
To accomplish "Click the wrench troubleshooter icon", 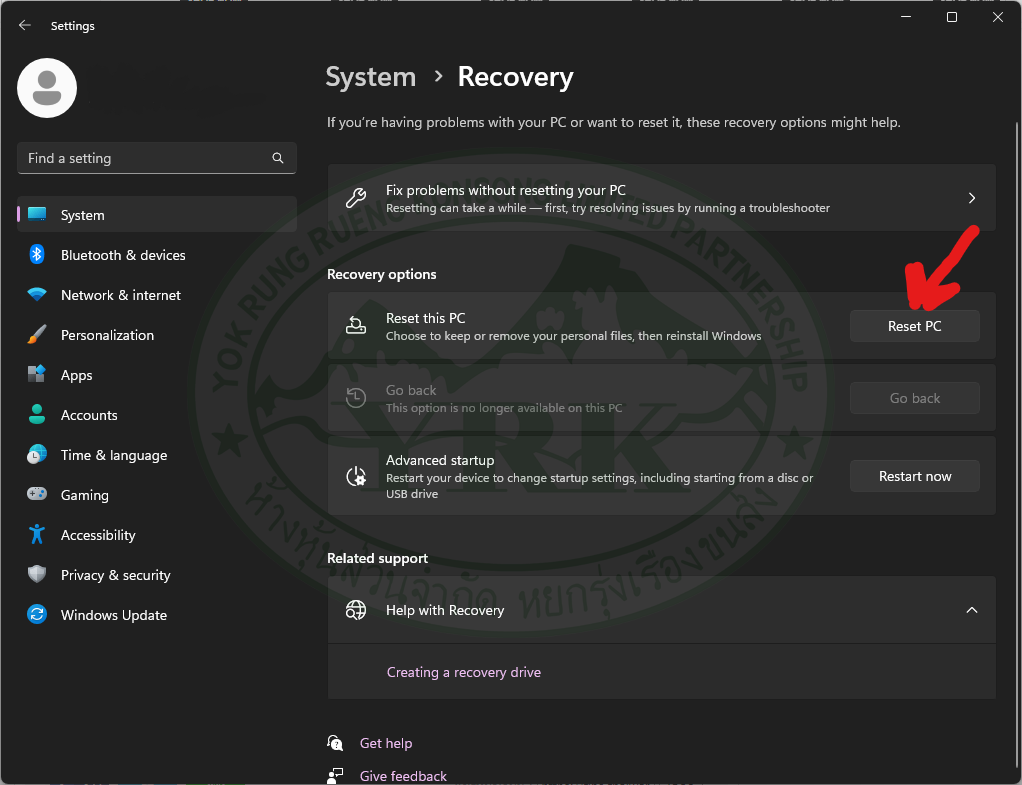I will point(356,198).
